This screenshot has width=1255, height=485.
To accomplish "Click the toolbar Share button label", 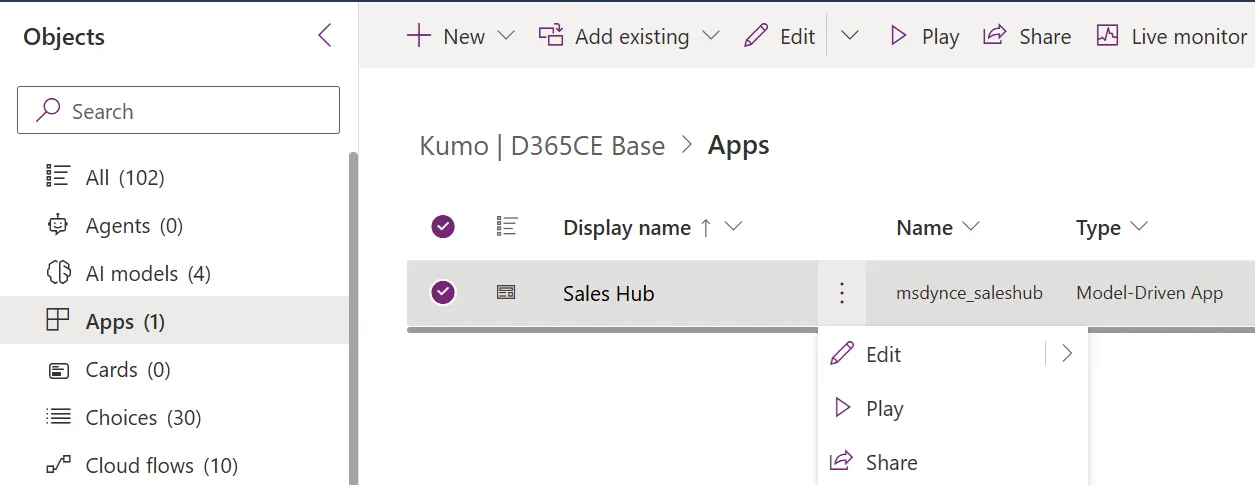I will (x=1045, y=36).
